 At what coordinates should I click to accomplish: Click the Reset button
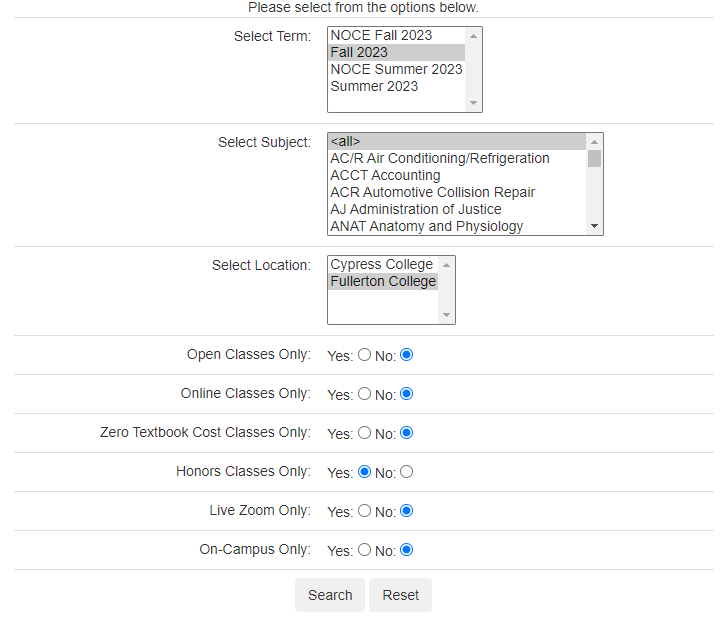click(401, 595)
